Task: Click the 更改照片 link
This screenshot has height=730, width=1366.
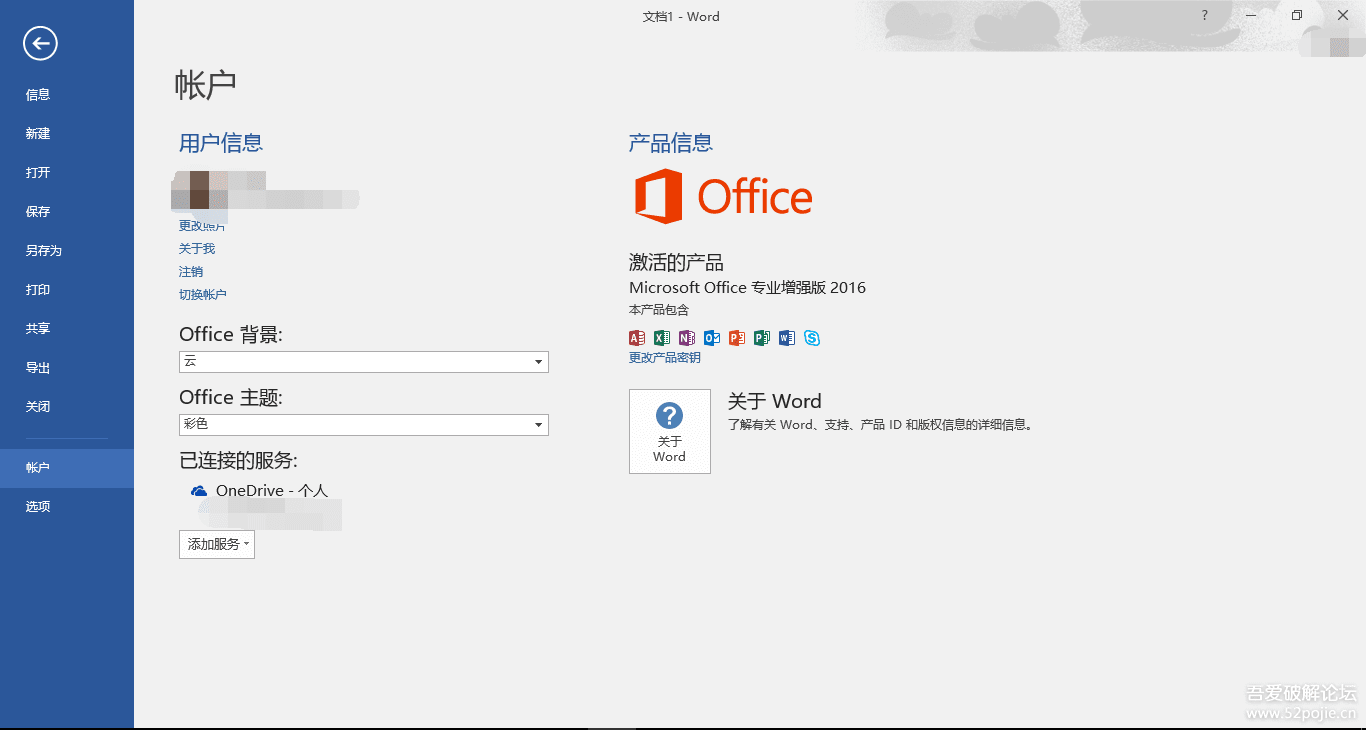Action: tap(202, 226)
